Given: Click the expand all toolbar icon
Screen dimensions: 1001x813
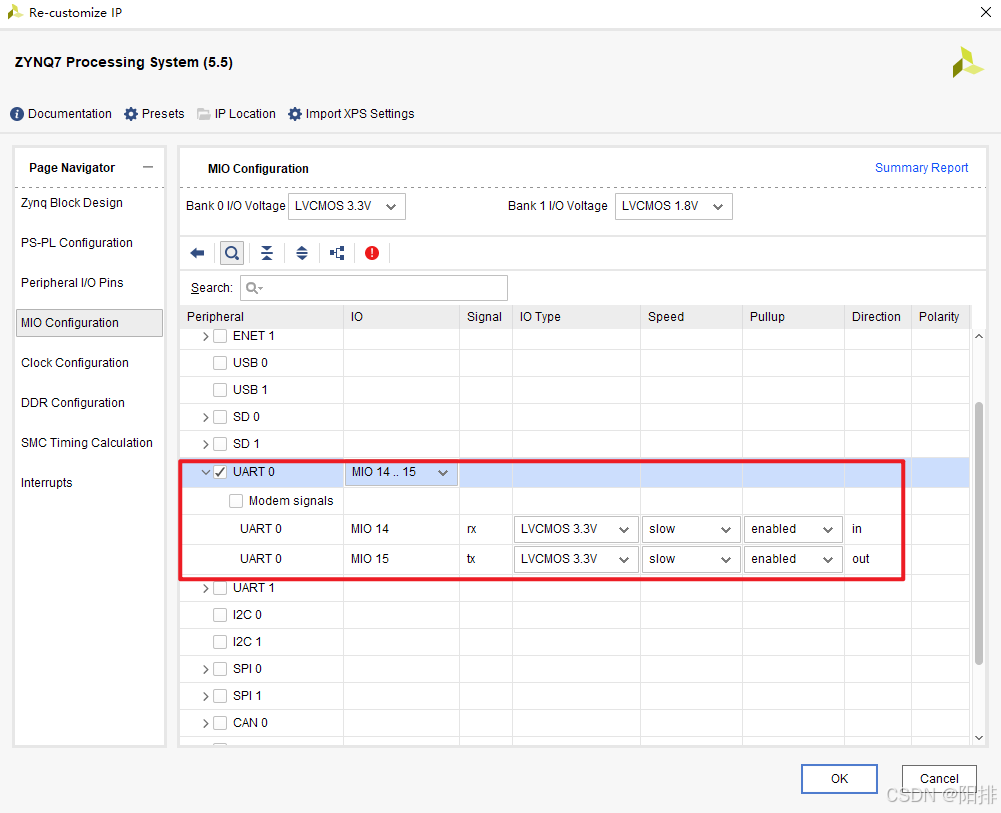Looking at the screenshot, I should coord(302,253).
